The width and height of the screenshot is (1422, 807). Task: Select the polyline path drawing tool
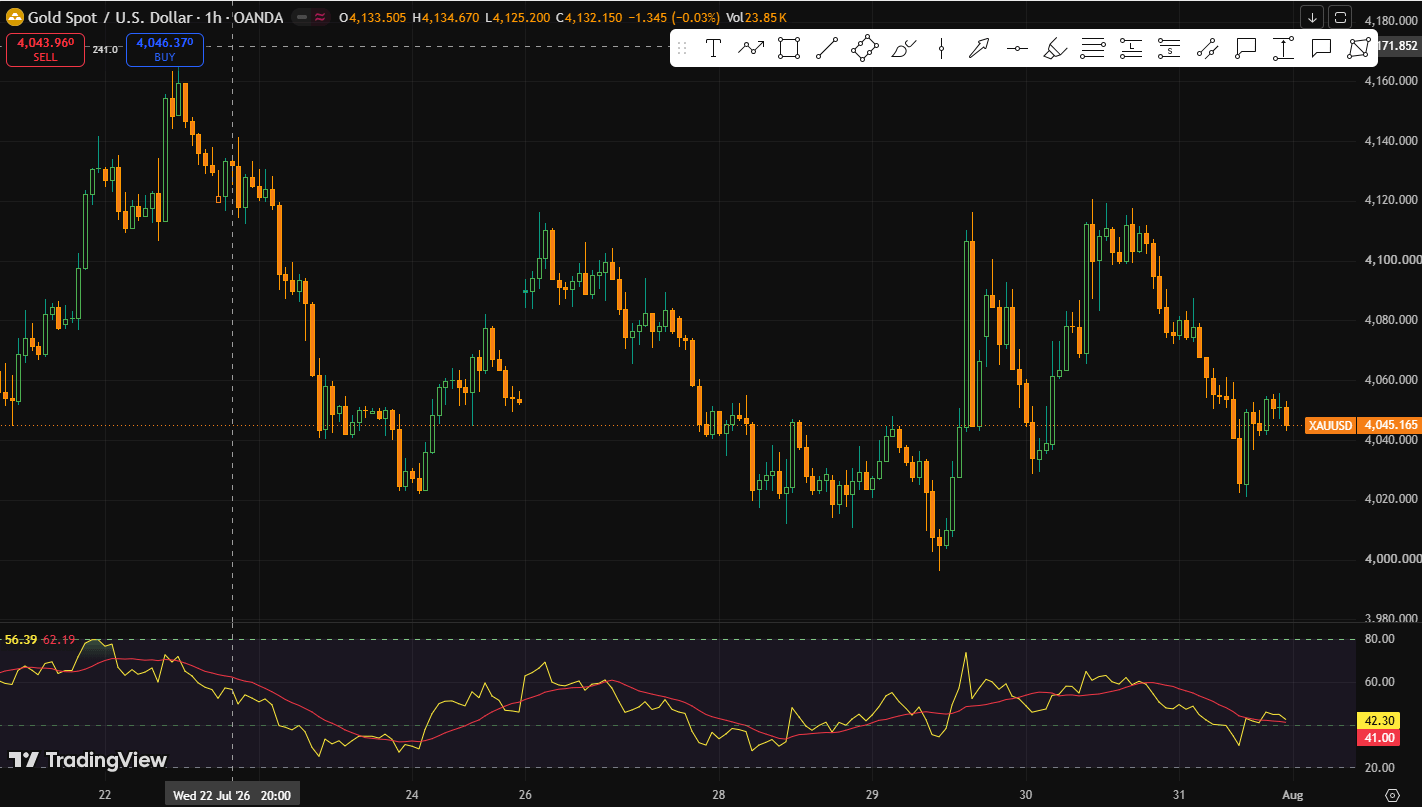751,48
